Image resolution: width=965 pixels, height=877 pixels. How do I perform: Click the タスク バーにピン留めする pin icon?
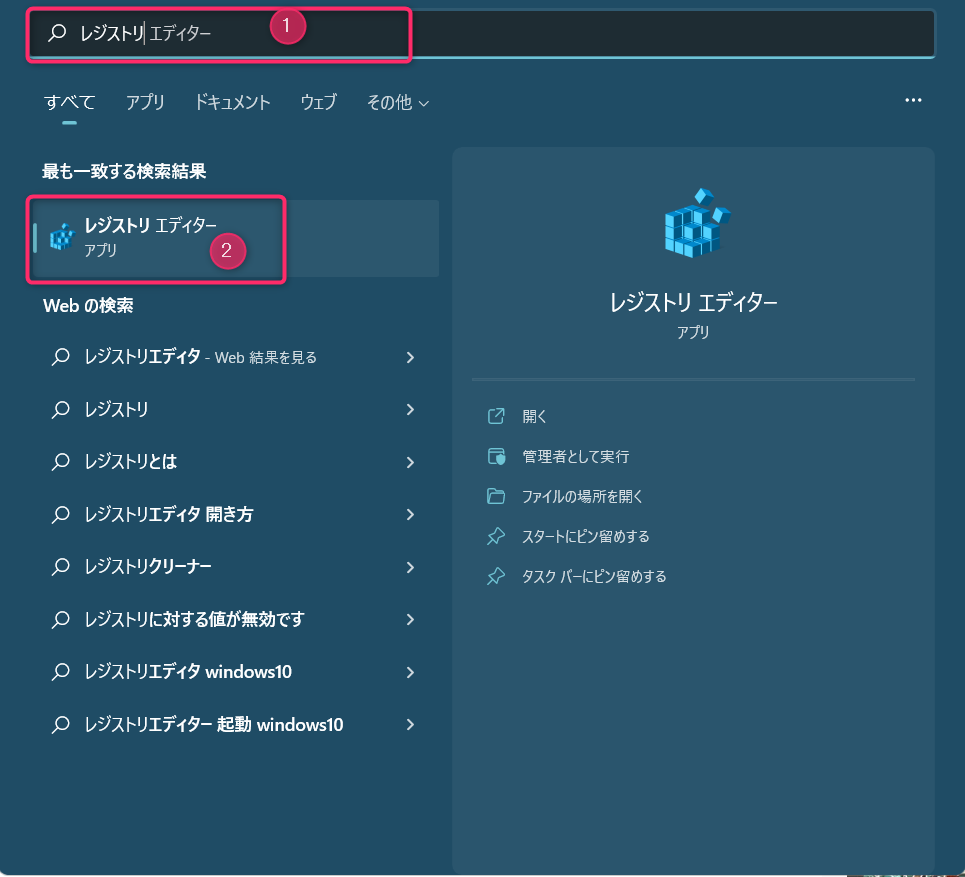tap(496, 577)
